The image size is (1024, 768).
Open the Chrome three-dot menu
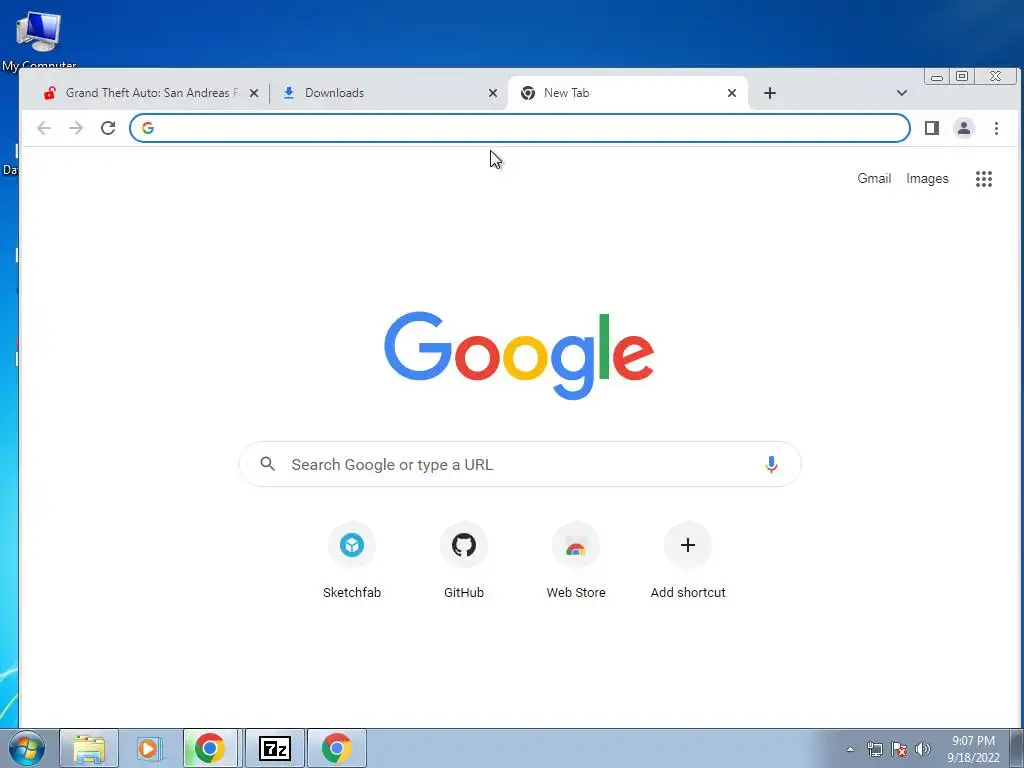(997, 128)
